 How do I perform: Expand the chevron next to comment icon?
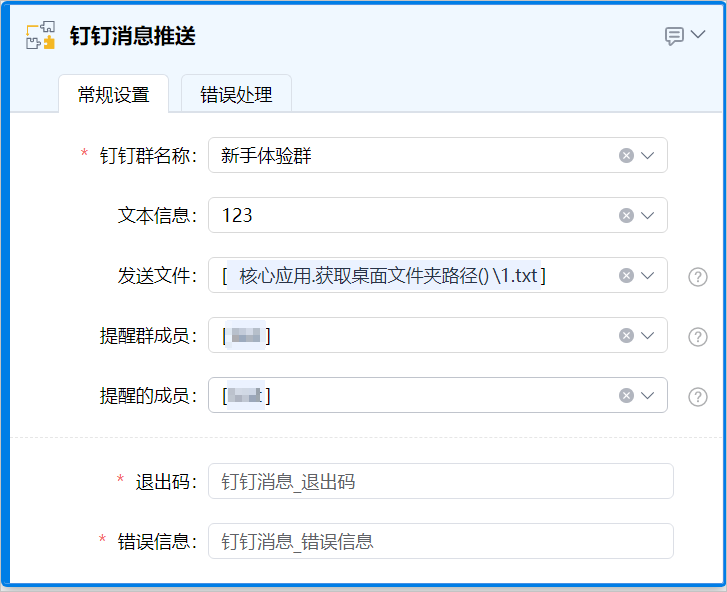tap(698, 34)
